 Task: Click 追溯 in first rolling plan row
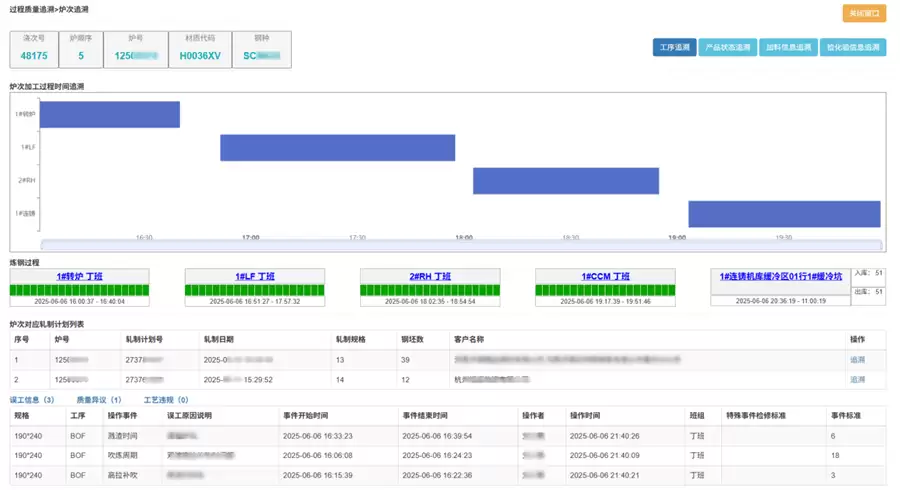(857, 359)
